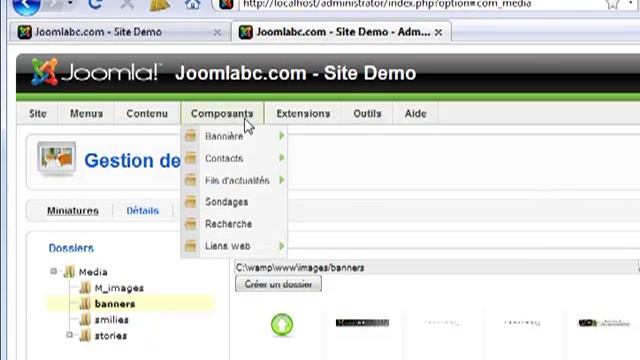The width and height of the screenshot is (640, 360).
Task: Open the rightmost banner thumbnail
Action: [604, 323]
